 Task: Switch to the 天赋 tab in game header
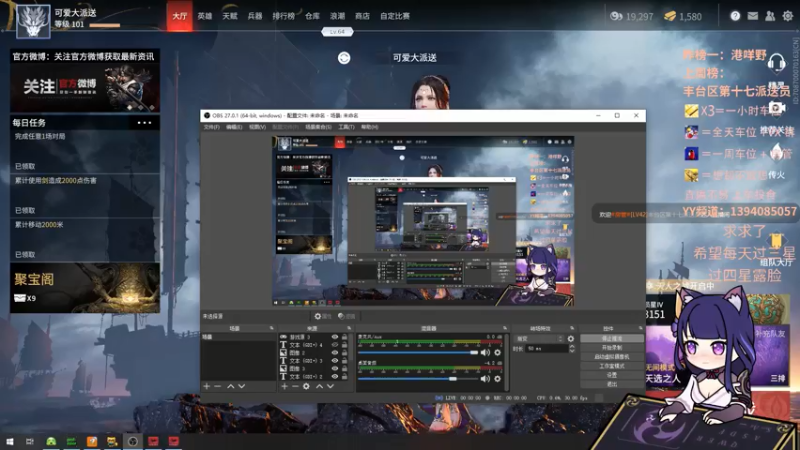point(230,16)
